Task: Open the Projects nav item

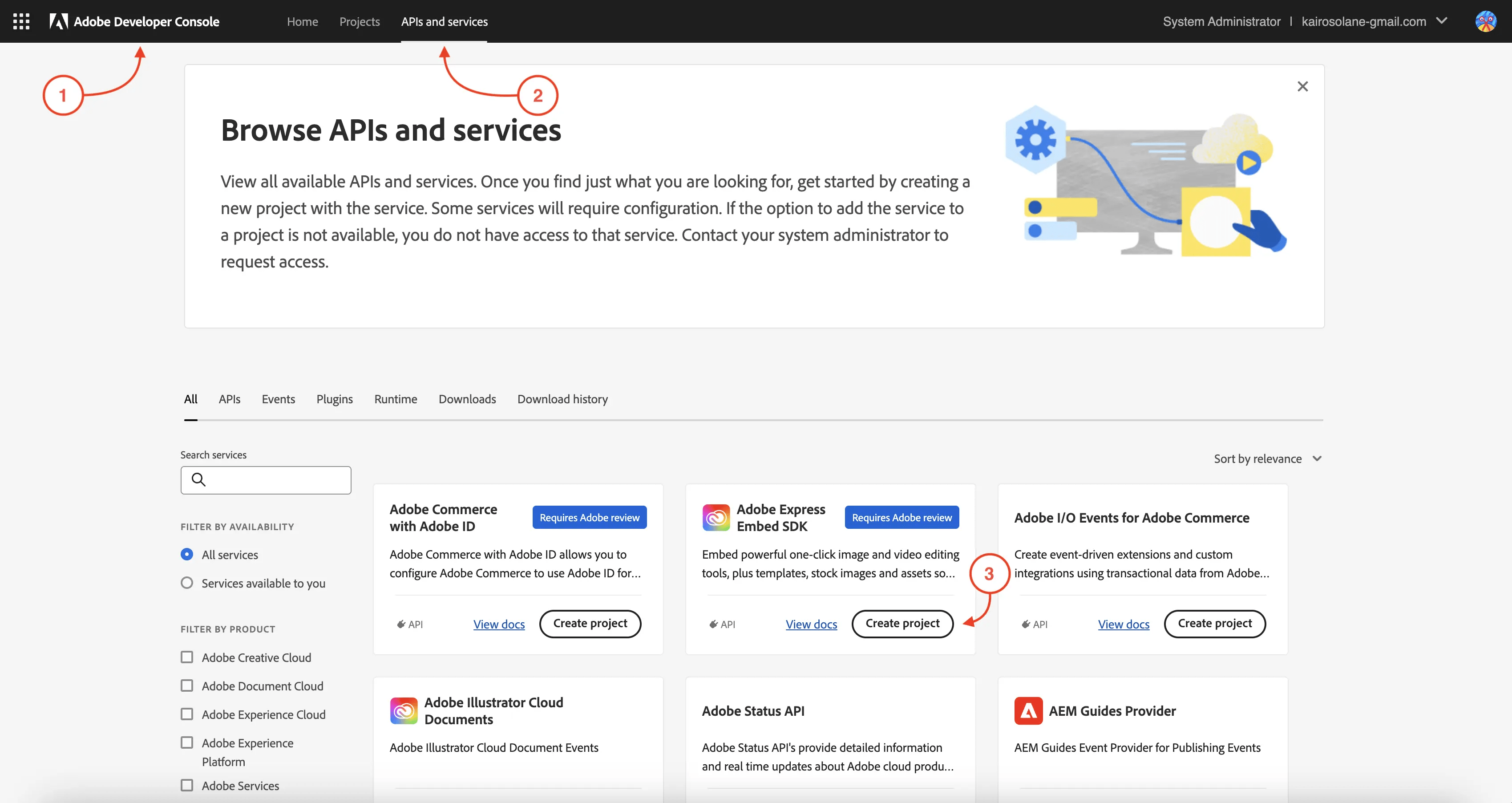Action: pos(359,22)
